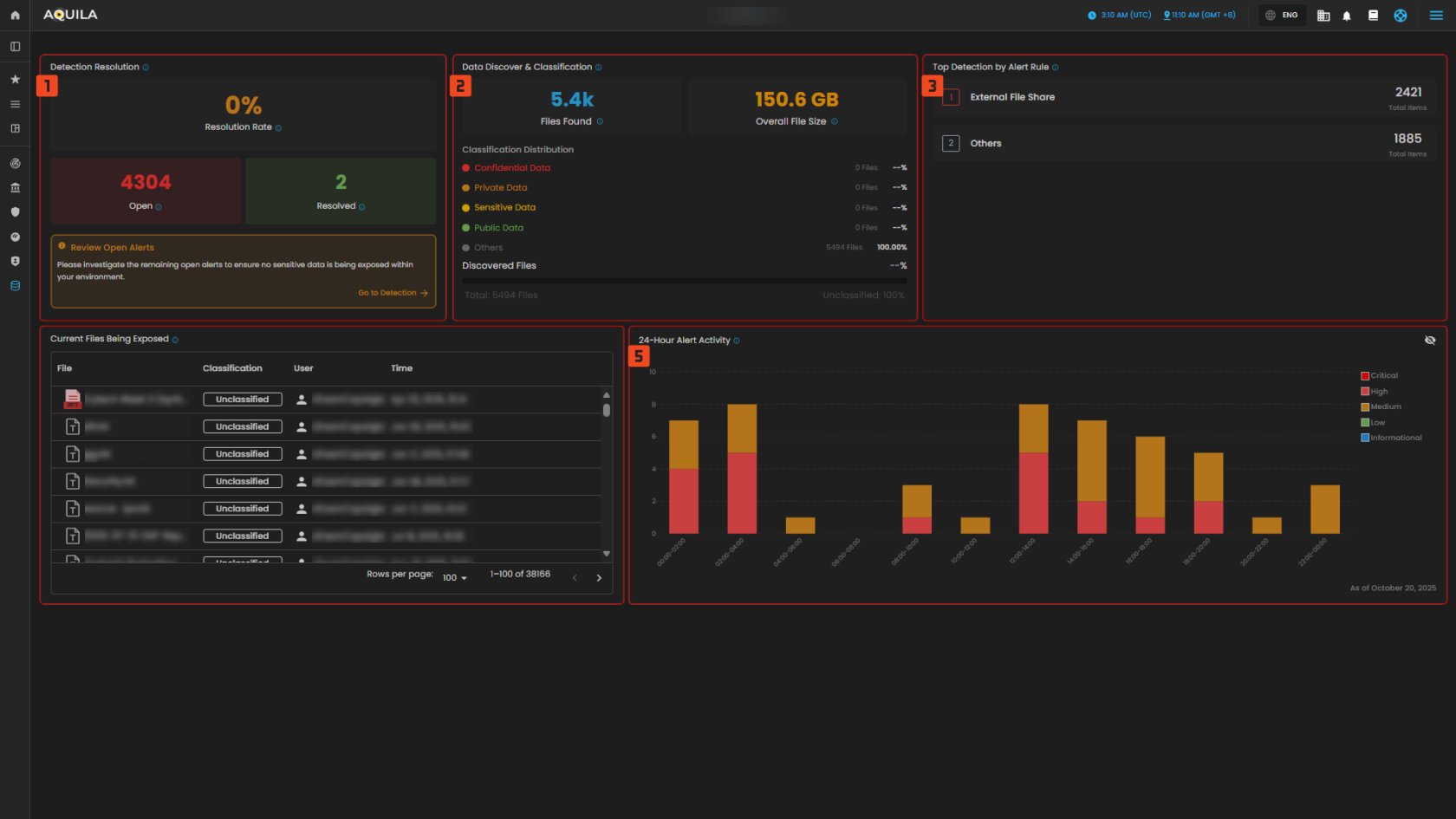Click the shield icon in the left sidebar
This screenshot has height=819, width=1456.
(15, 211)
